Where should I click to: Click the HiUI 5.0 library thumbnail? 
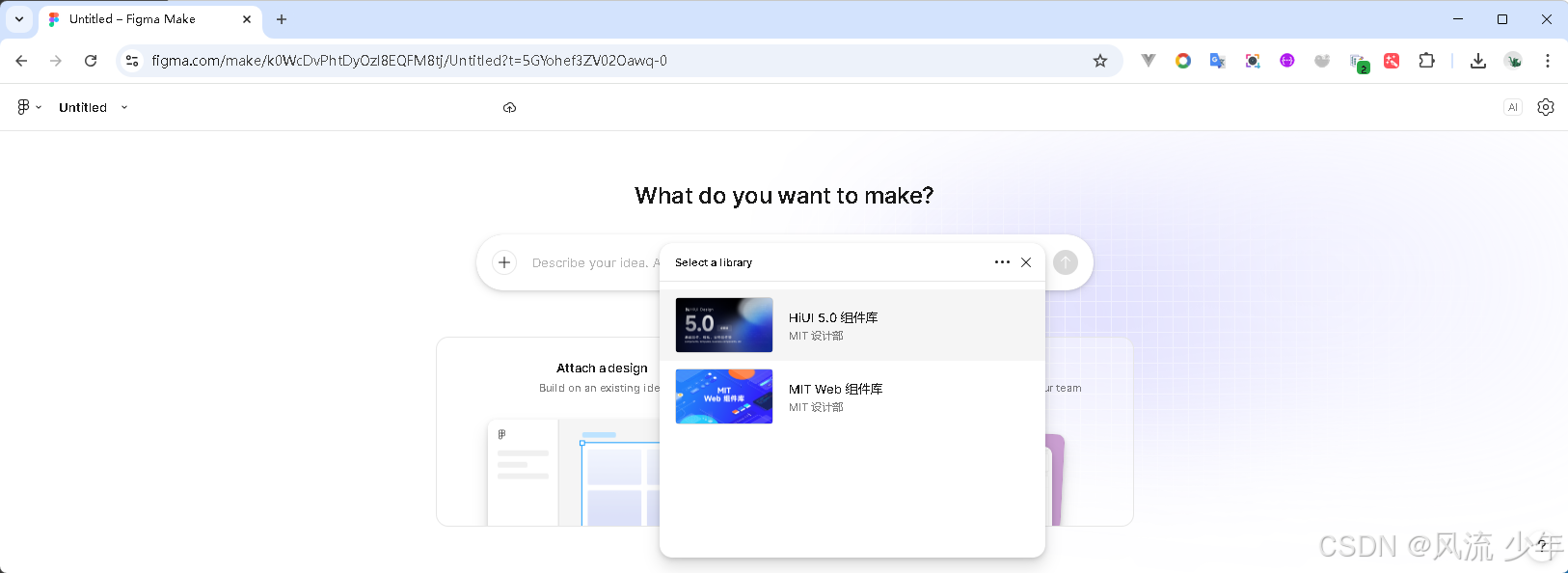click(x=724, y=325)
